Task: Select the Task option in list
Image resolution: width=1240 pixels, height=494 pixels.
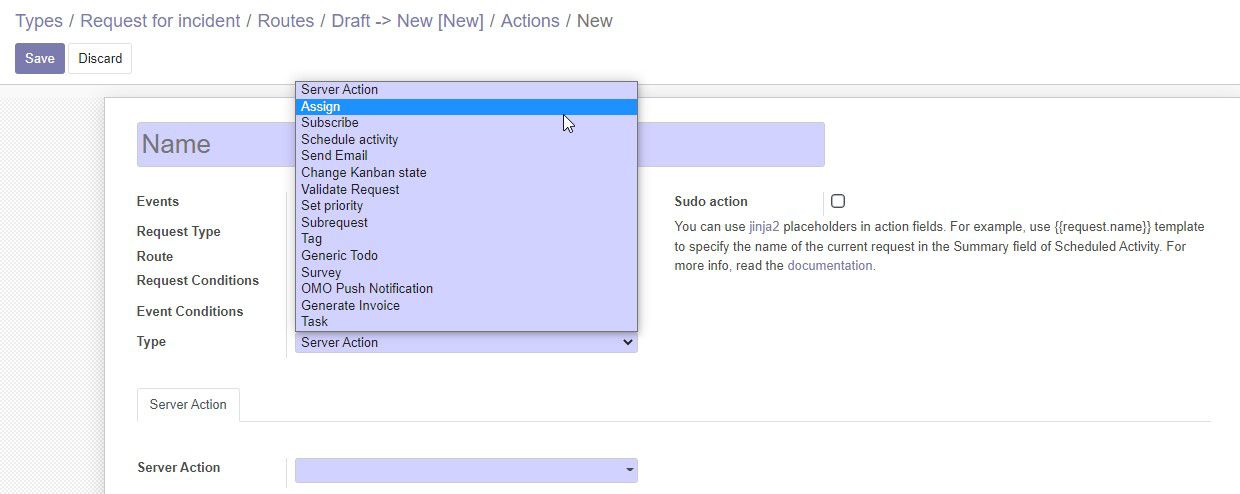Action: [466, 321]
